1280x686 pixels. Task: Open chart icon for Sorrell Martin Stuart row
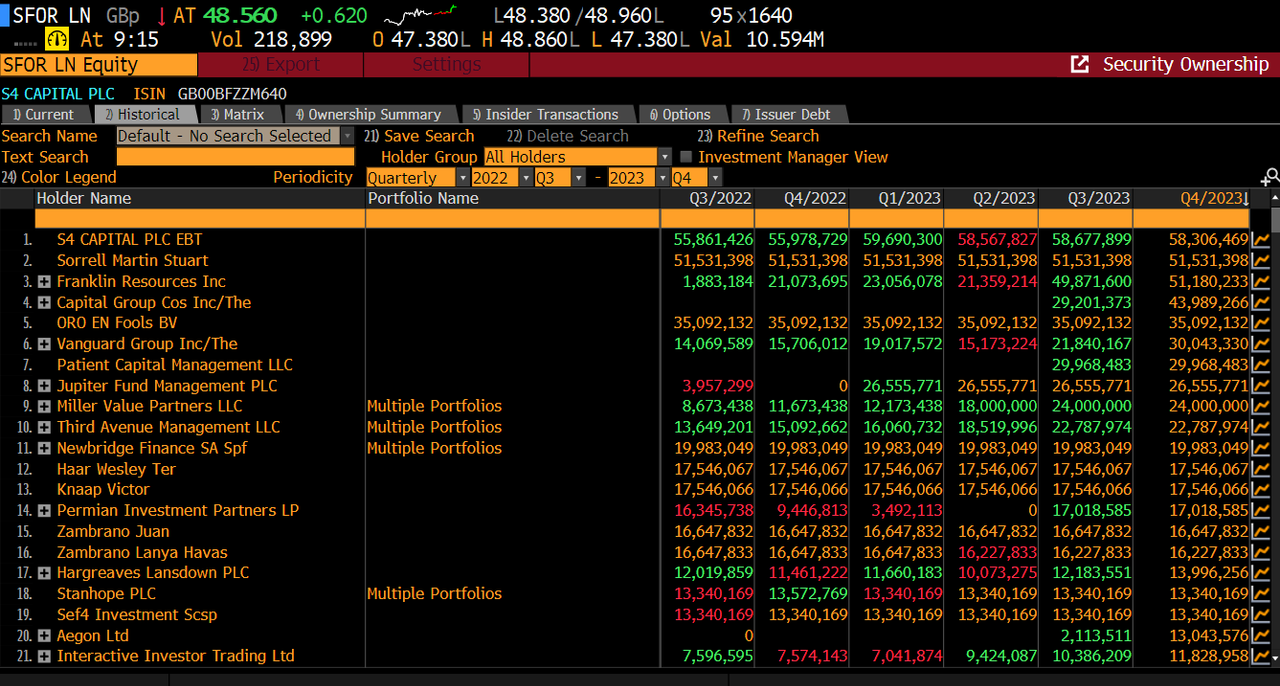pos(1260,261)
